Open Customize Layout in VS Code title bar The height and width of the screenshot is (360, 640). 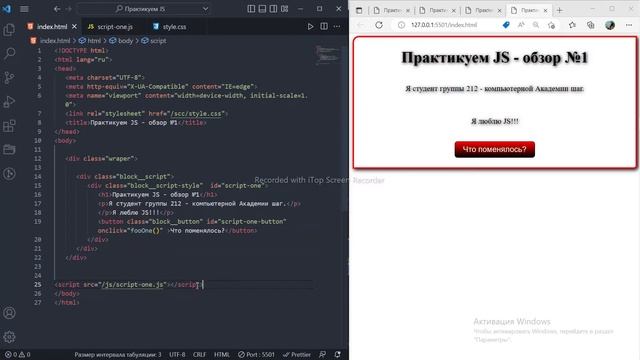(284, 9)
